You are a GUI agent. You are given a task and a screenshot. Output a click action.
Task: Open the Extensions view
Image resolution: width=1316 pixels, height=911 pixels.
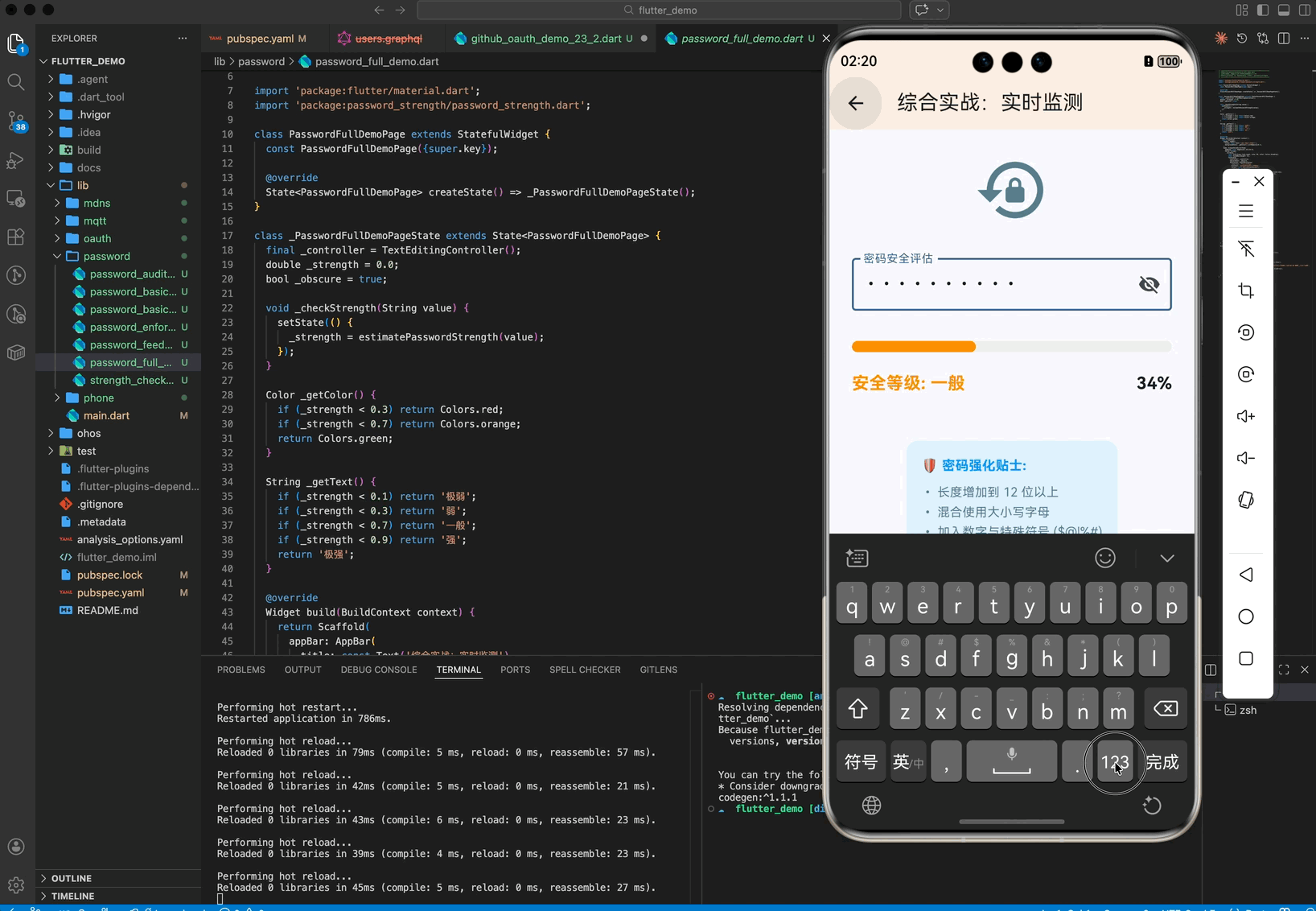point(16,237)
